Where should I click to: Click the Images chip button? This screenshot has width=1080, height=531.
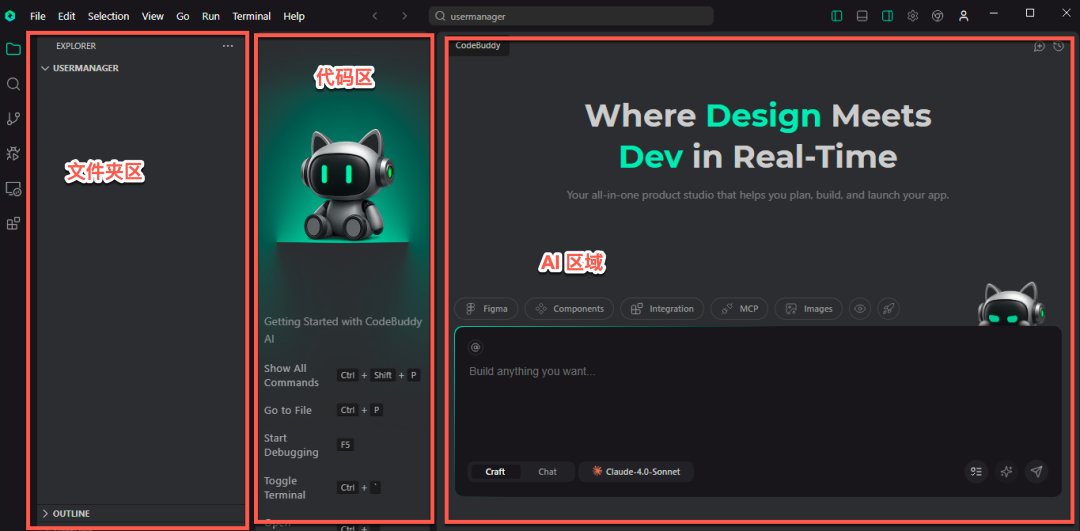pos(809,309)
